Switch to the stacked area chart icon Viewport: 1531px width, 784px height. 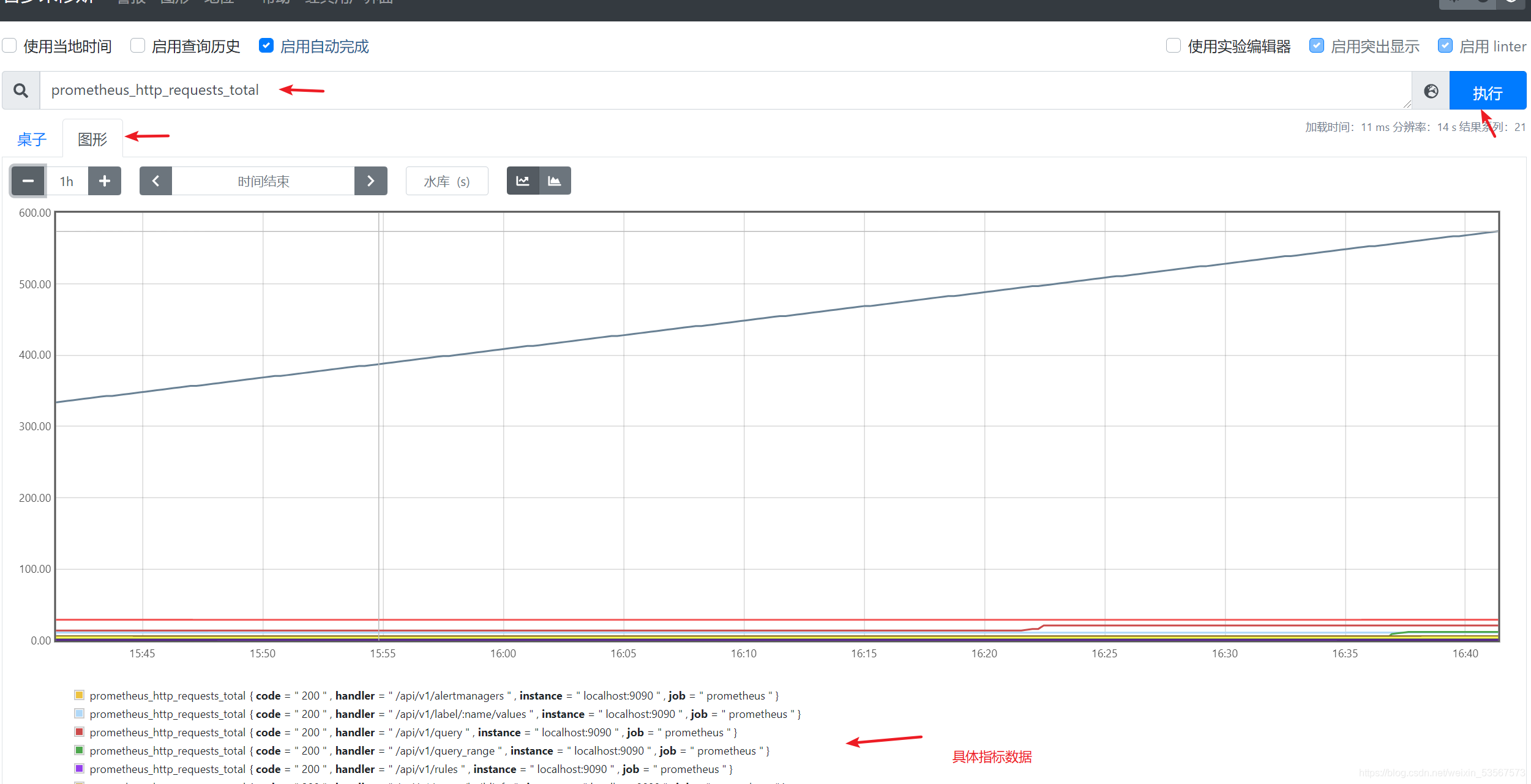coord(555,181)
